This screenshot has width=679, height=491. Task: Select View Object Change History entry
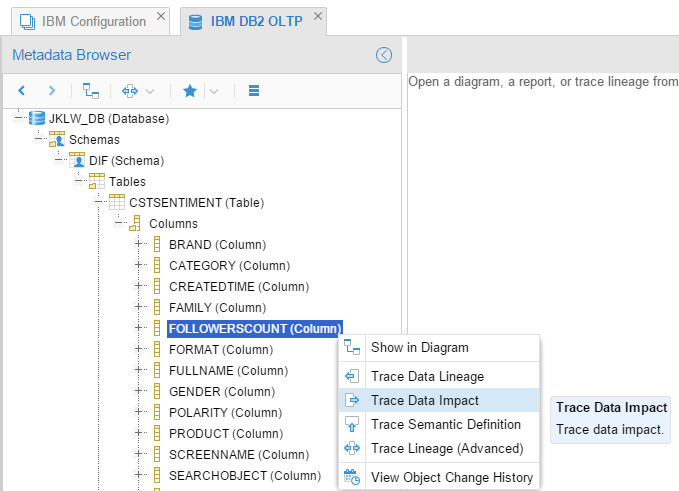pyautogui.click(x=439, y=477)
